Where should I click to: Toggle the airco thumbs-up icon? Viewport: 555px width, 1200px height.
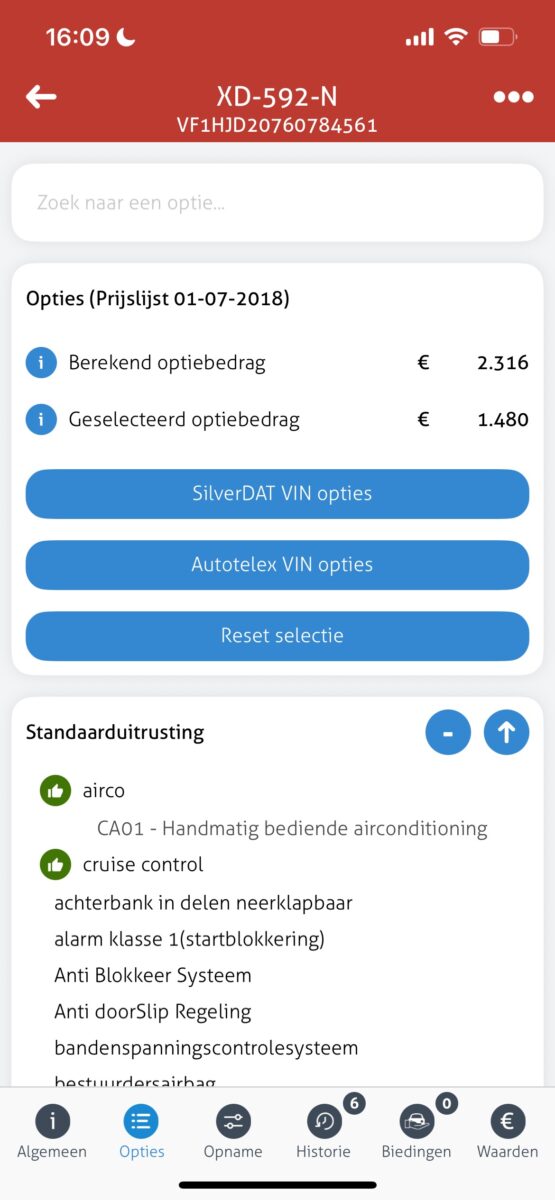[55, 791]
